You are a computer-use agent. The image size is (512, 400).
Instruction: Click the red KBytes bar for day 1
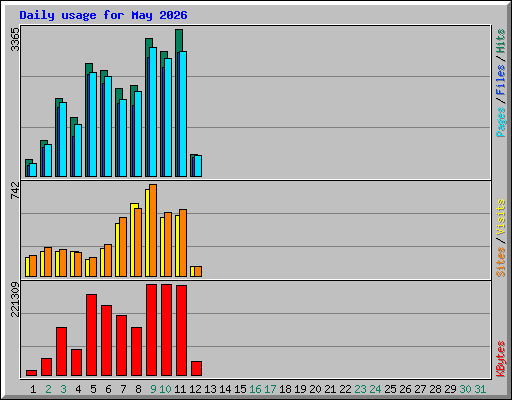point(31,373)
